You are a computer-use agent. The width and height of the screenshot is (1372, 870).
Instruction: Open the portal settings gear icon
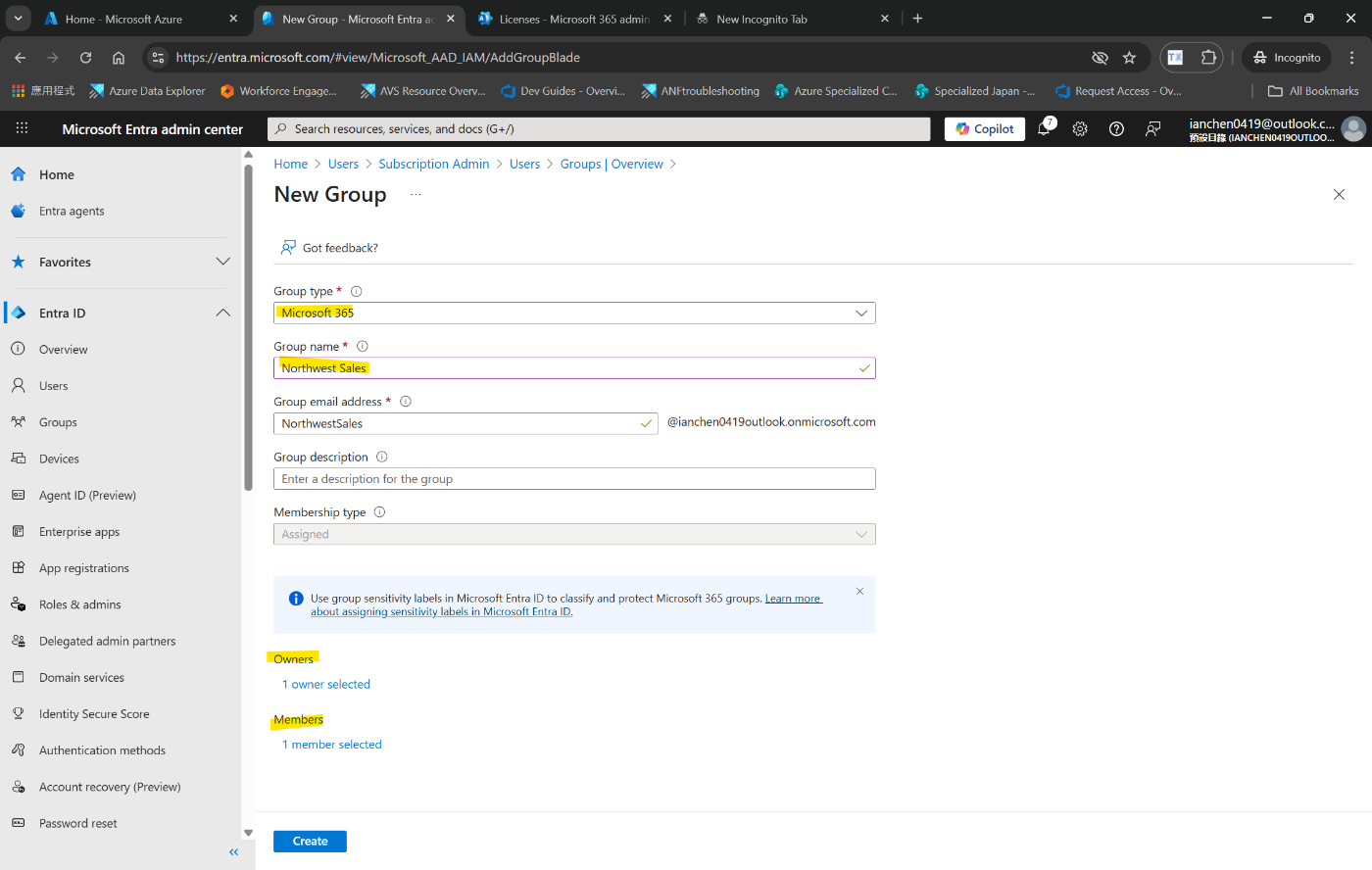1080,128
